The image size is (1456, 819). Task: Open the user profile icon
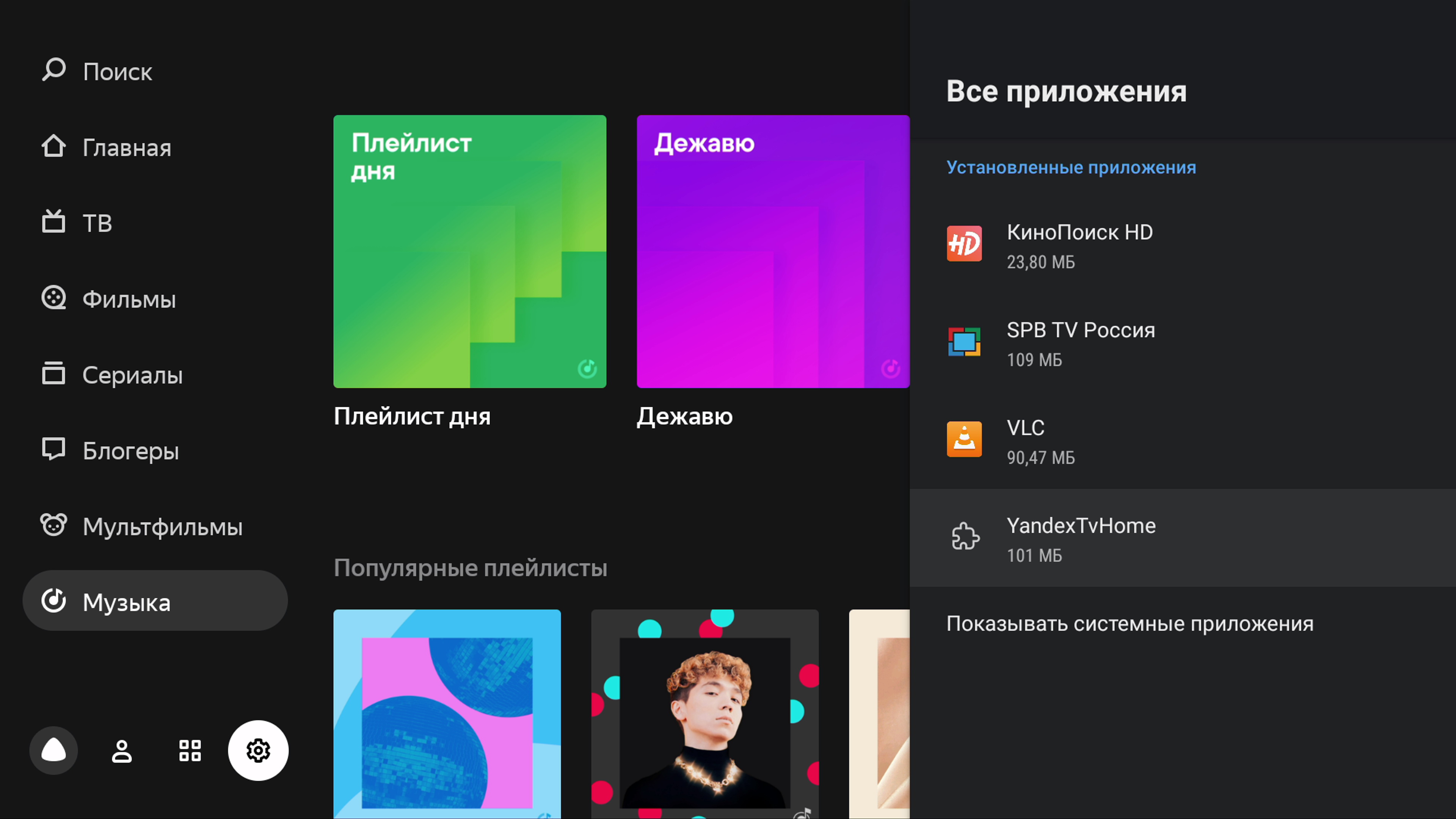[x=121, y=751]
